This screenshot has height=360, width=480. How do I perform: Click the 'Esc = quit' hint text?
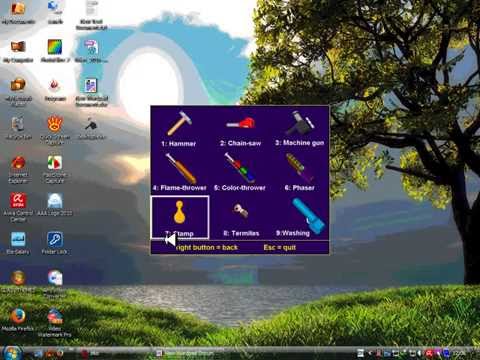coord(280,247)
